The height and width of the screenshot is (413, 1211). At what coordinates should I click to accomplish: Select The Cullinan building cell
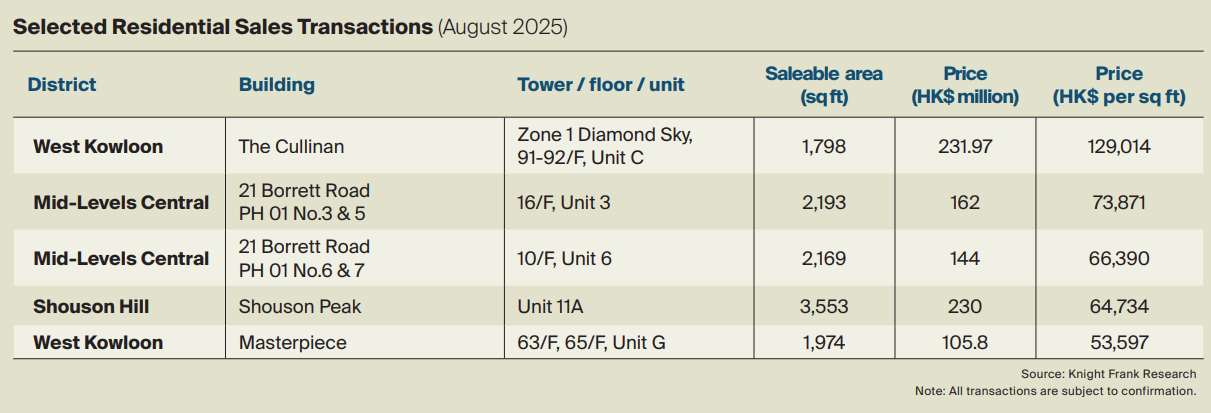(x=291, y=147)
